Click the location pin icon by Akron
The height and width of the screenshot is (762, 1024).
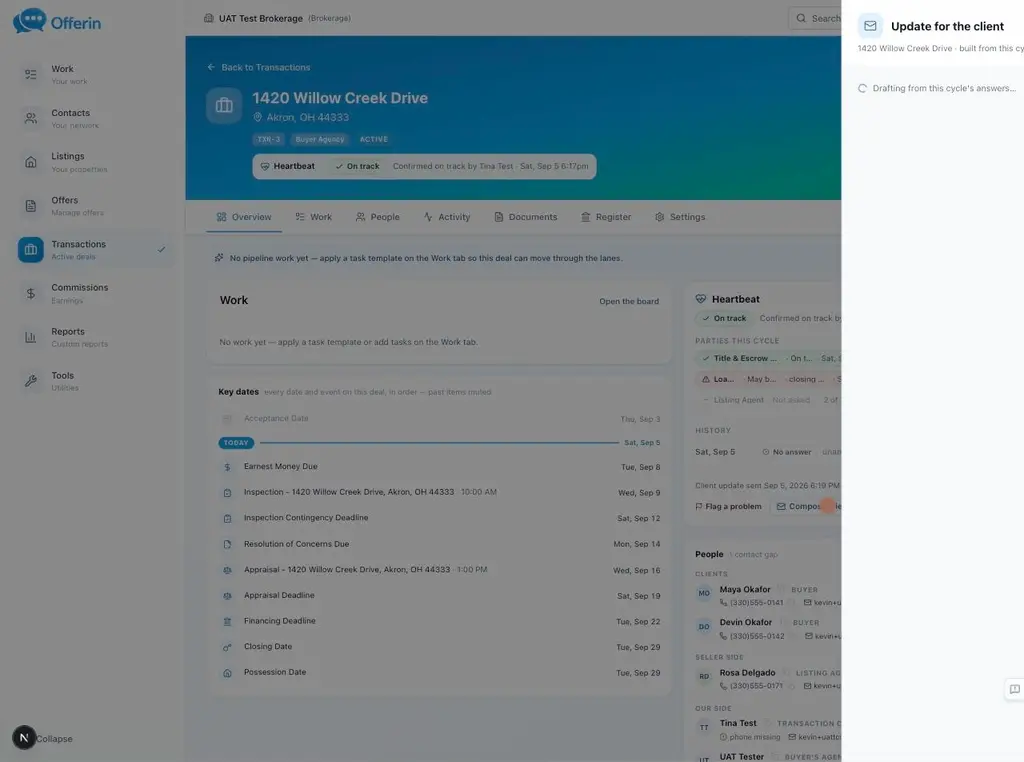[257, 117]
